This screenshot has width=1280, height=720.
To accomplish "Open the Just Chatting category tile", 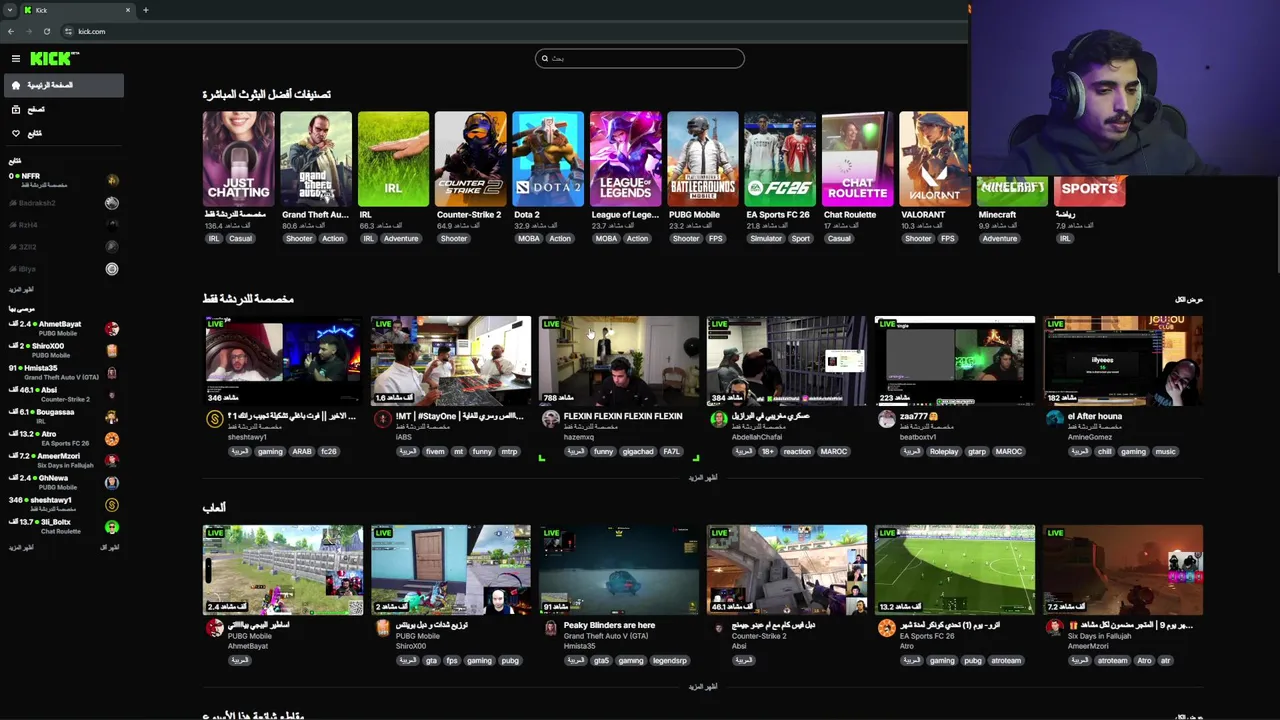I will (238, 158).
